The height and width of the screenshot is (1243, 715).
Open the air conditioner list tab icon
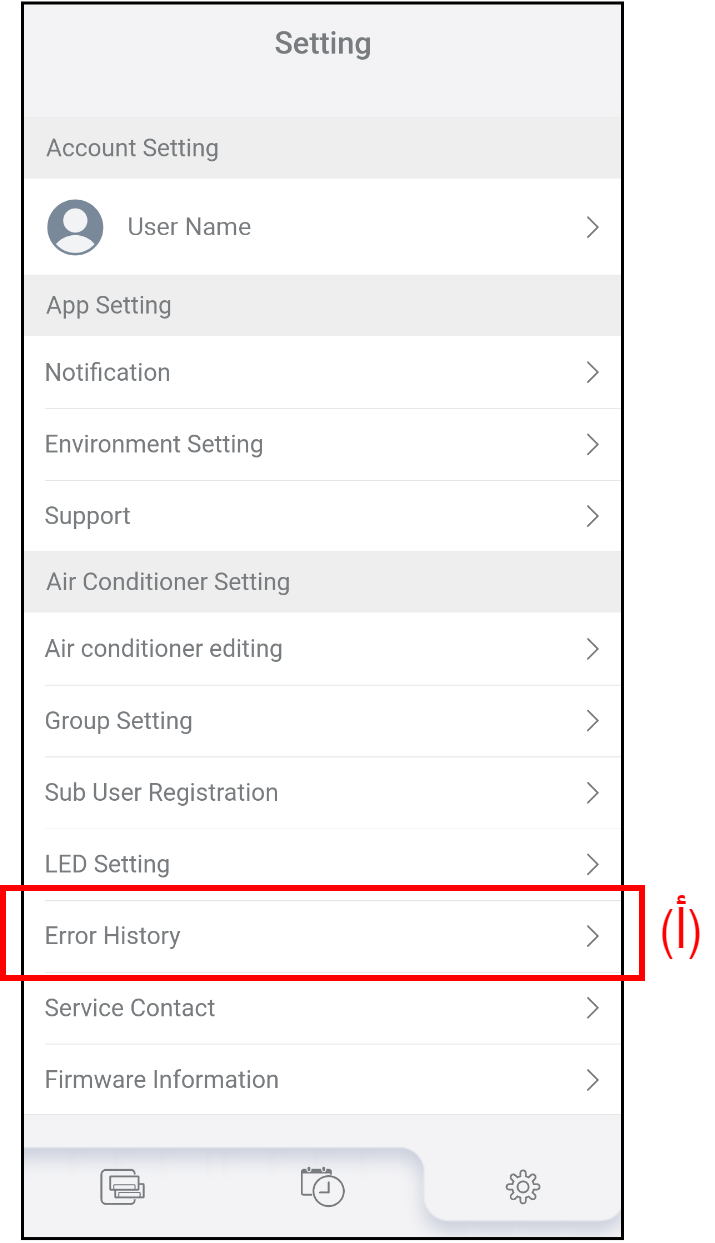[x=123, y=1187]
